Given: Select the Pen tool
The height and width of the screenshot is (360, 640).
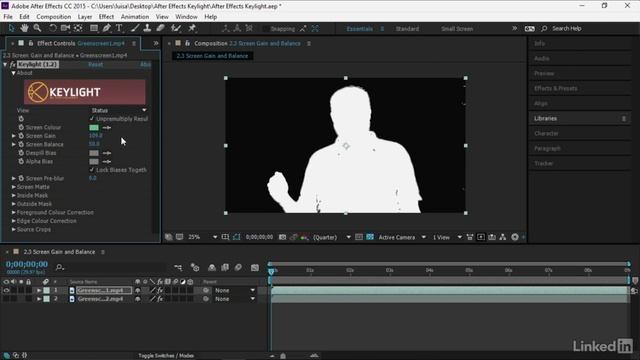Looking at the screenshot, I should point(107,28).
